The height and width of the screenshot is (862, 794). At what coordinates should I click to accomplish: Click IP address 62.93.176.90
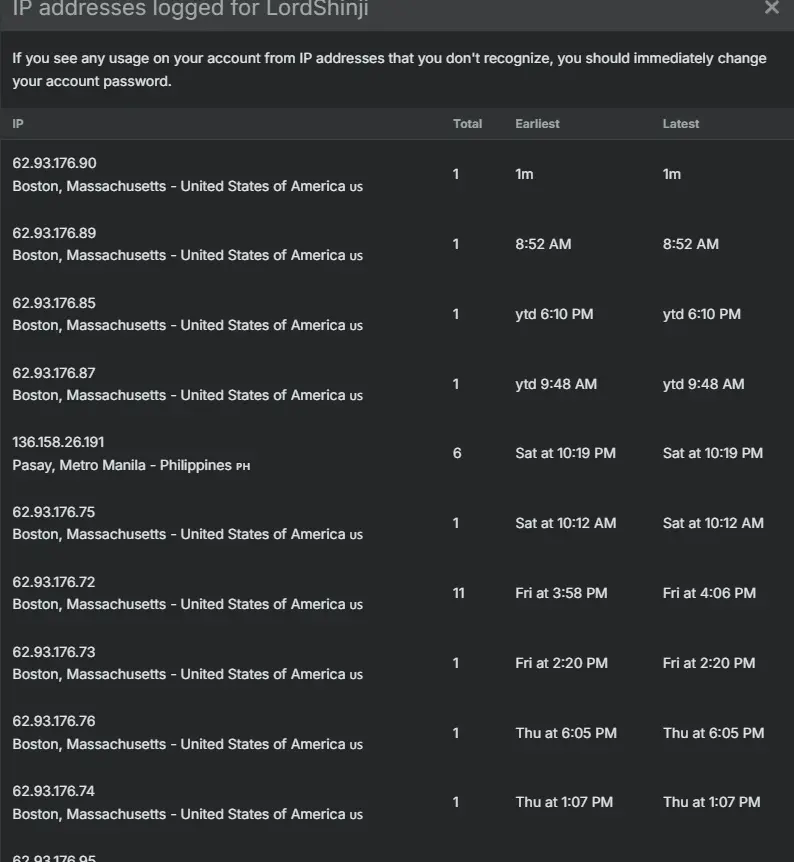pos(54,163)
